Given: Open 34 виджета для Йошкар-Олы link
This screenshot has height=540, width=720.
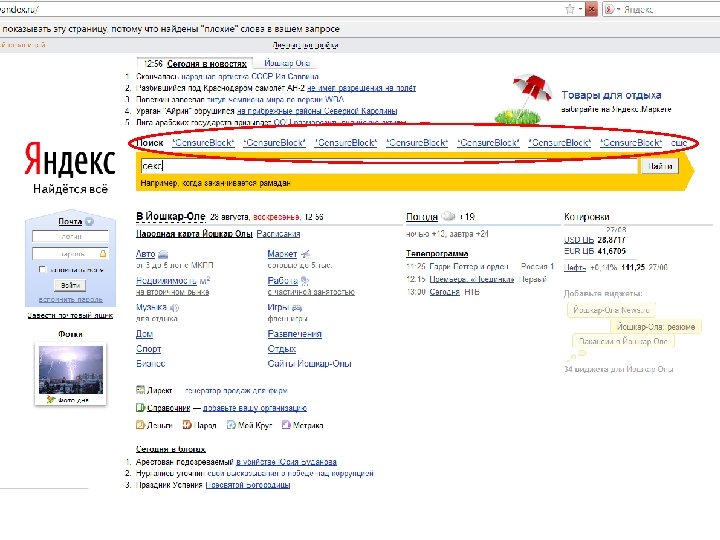Looking at the screenshot, I should pos(619,369).
